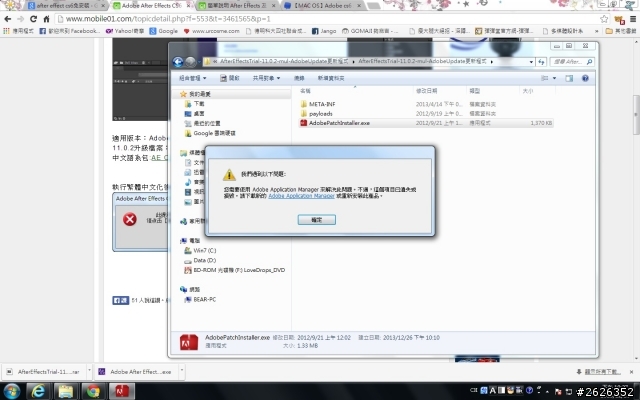
Task: Reload the page in Chrome
Action: coord(33,19)
